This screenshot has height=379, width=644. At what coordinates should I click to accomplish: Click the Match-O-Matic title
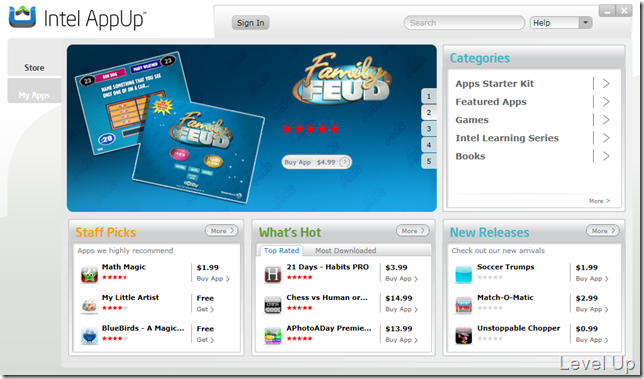point(505,297)
